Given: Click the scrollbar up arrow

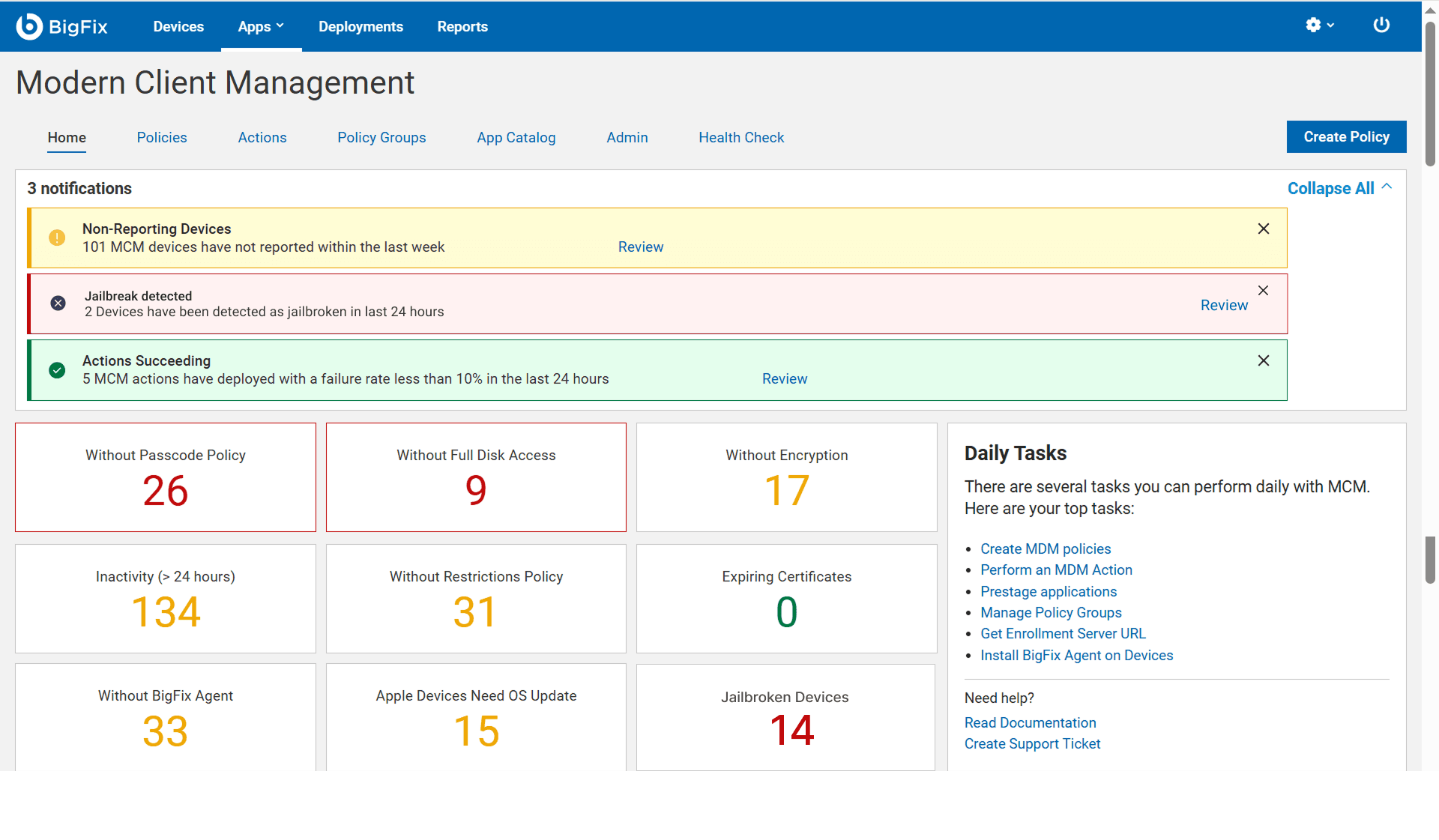Looking at the screenshot, I should coord(1430,10).
